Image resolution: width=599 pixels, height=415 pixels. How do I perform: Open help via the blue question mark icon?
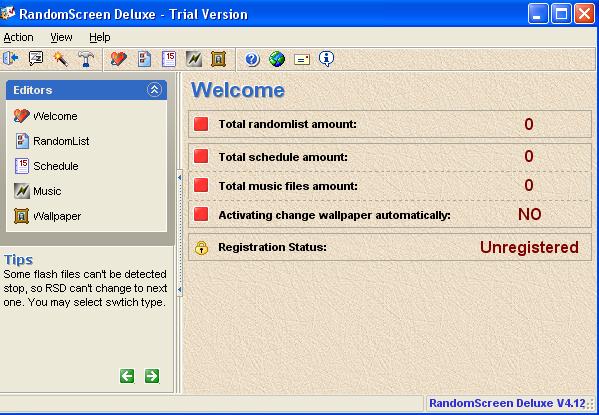252,59
